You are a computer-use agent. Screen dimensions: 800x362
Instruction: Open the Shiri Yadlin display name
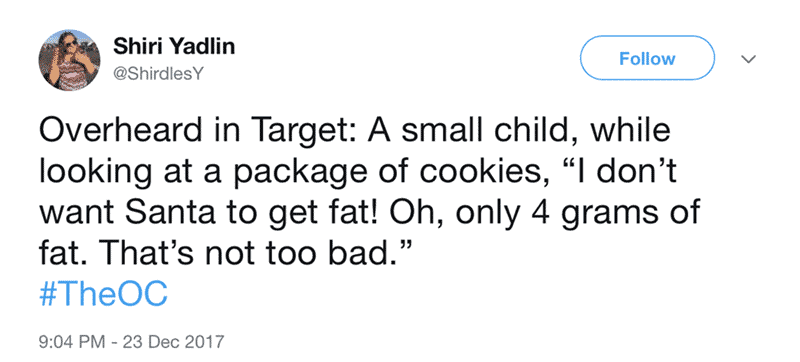pyautogui.click(x=174, y=47)
